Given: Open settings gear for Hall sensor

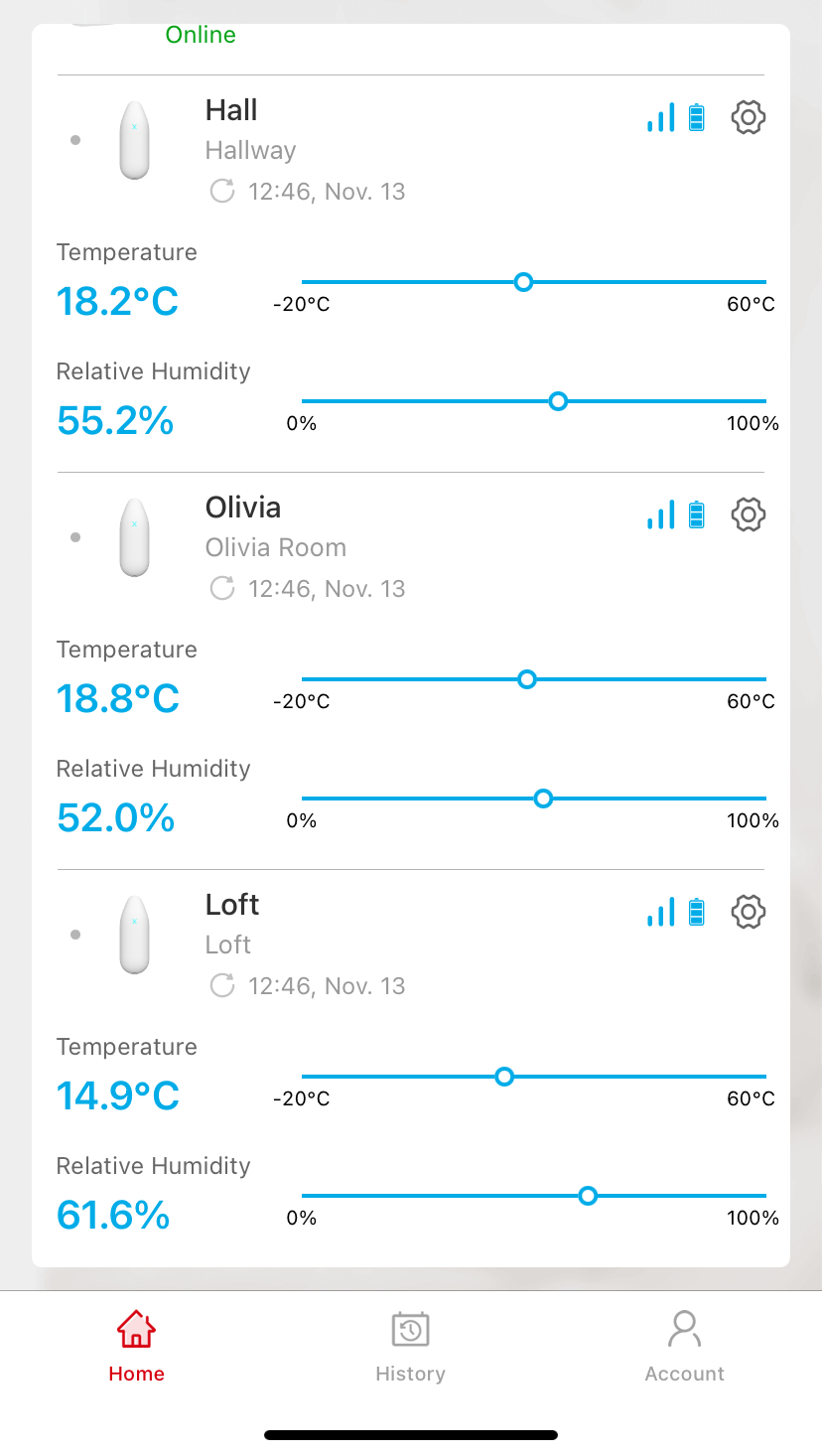Looking at the screenshot, I should tap(748, 117).
